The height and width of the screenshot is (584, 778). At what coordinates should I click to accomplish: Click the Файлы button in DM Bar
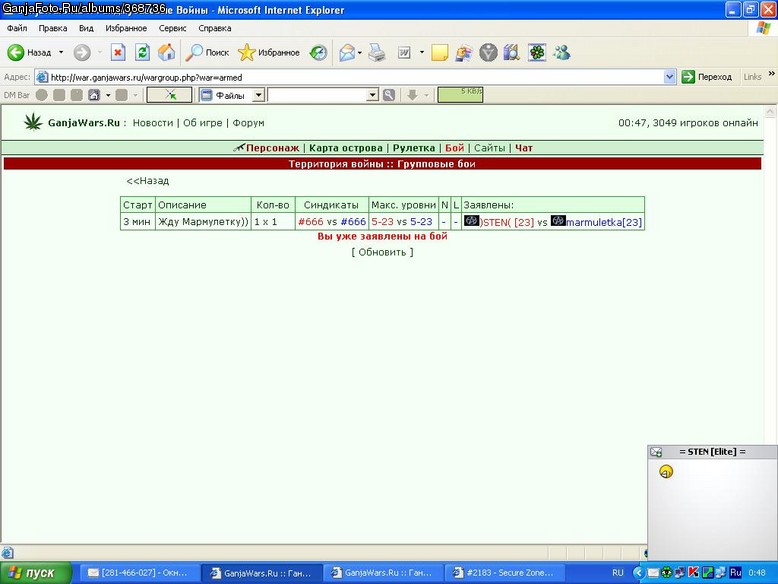point(226,95)
